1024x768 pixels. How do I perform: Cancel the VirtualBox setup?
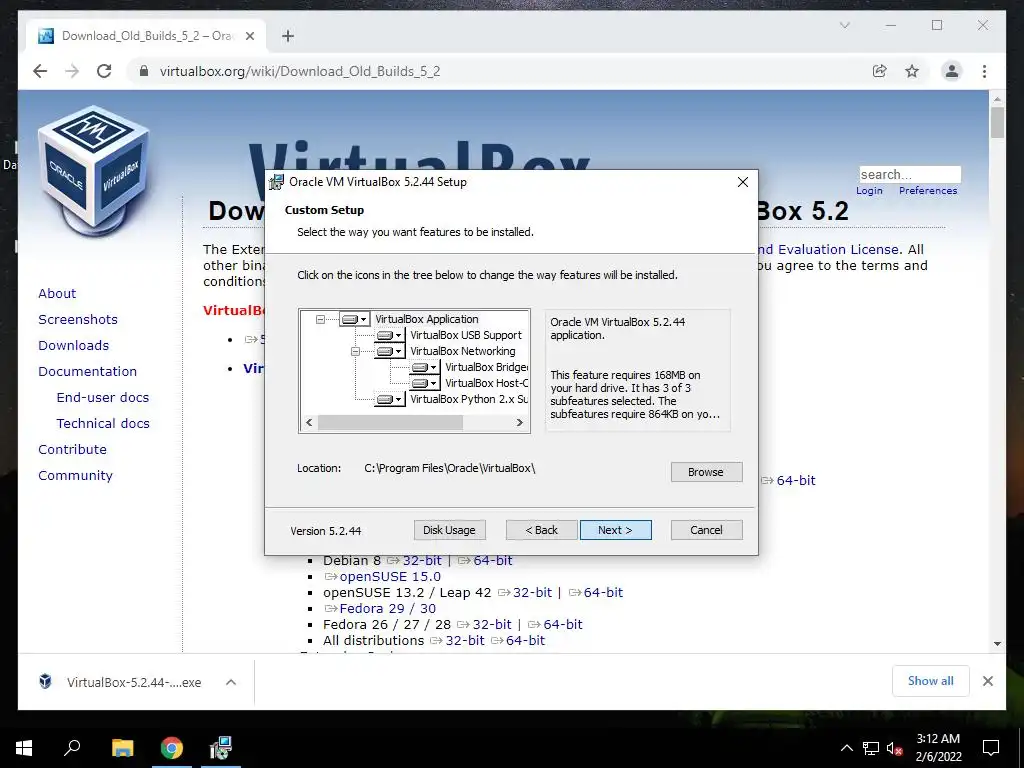point(706,530)
